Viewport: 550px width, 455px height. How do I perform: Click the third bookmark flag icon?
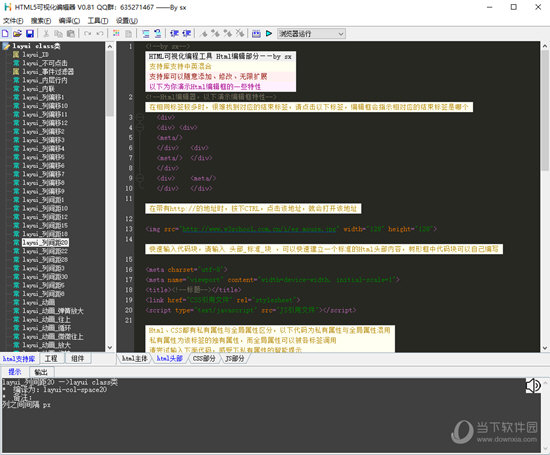(x=228, y=34)
